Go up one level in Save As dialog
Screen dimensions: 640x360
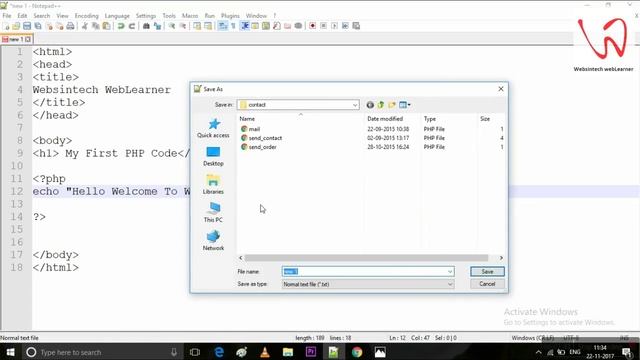coord(381,105)
